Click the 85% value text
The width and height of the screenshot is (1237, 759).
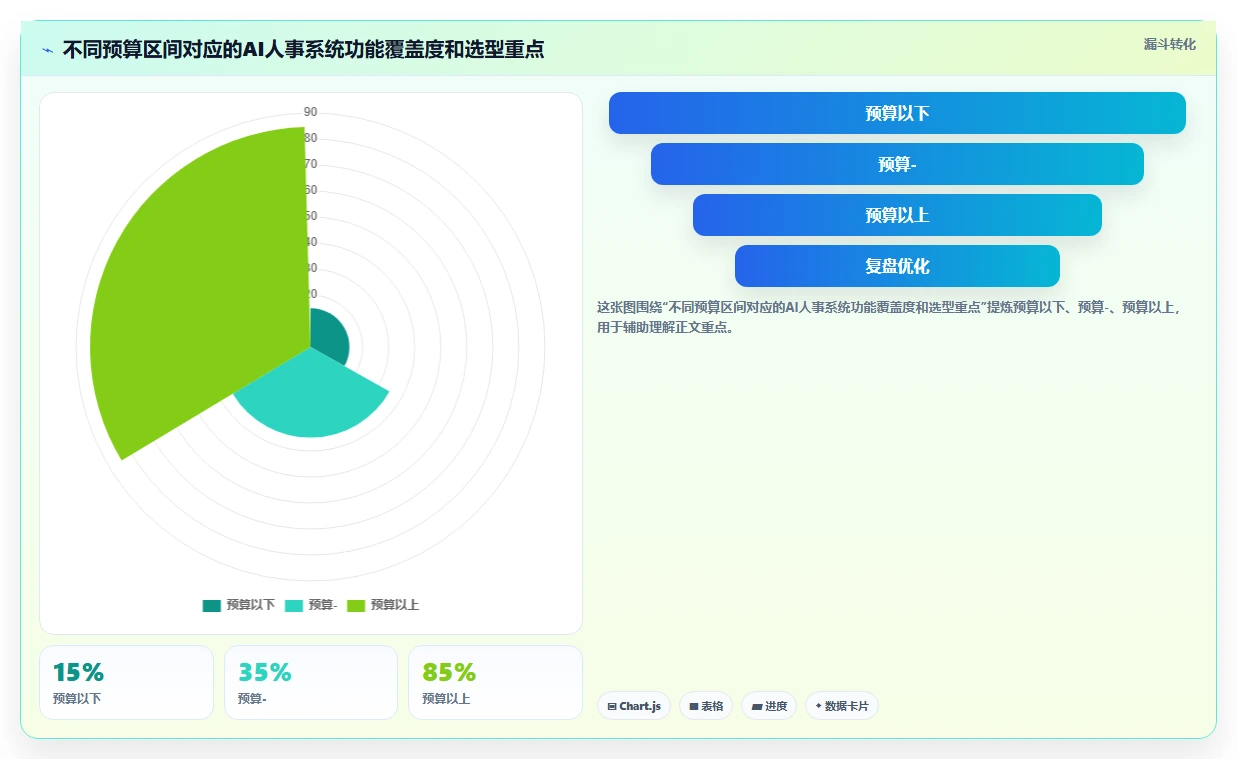point(449,672)
